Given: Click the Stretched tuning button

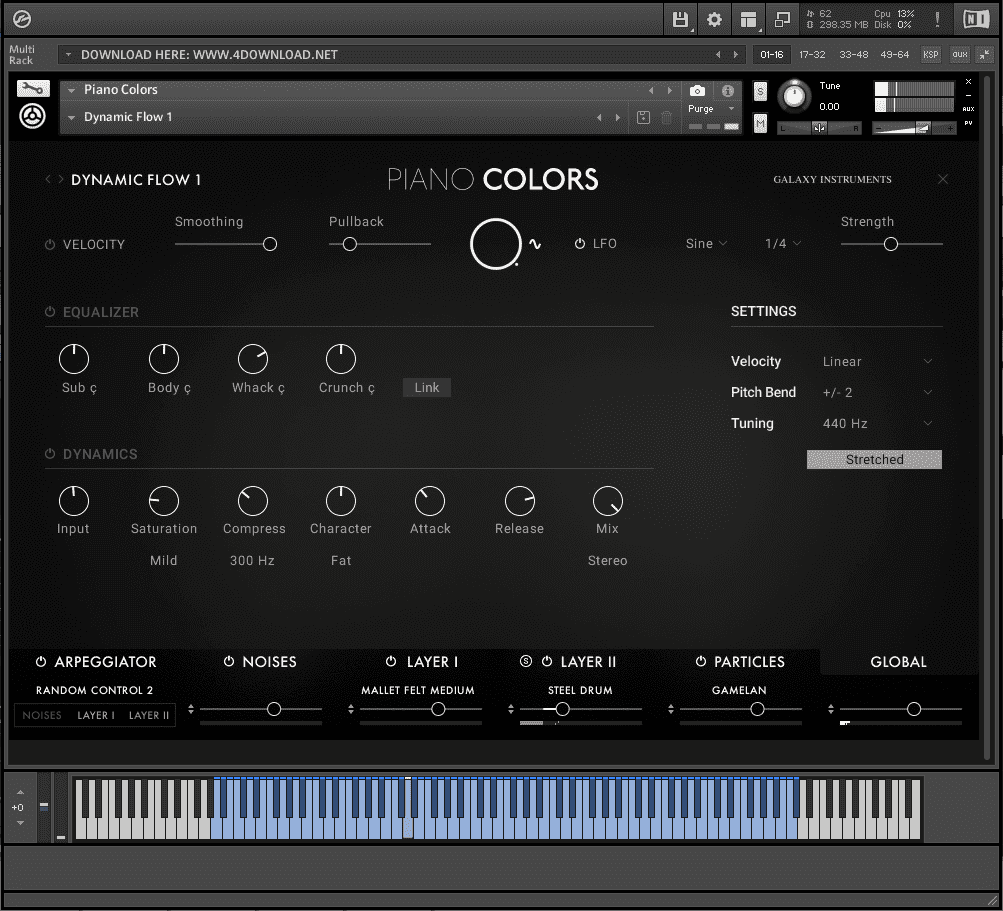Looking at the screenshot, I should click(874, 459).
